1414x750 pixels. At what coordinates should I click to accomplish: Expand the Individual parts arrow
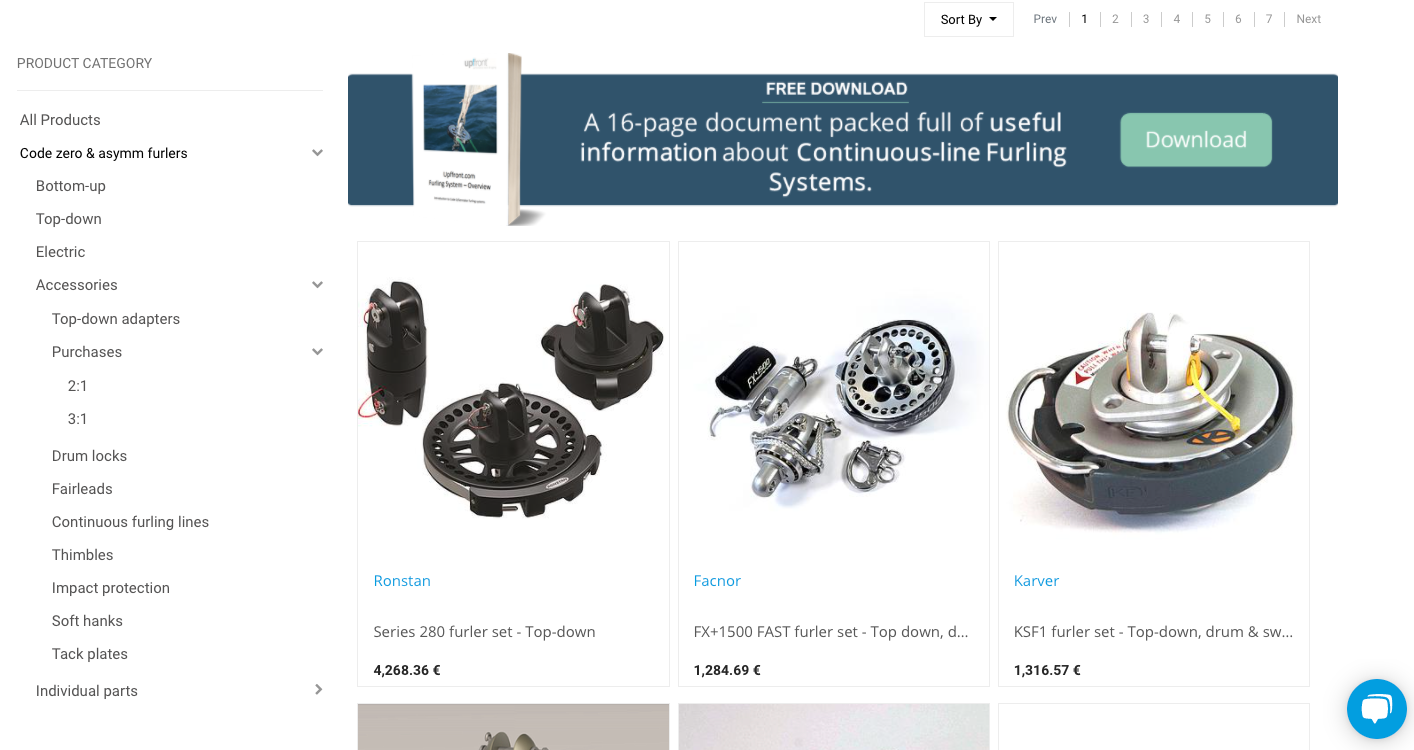click(x=318, y=690)
